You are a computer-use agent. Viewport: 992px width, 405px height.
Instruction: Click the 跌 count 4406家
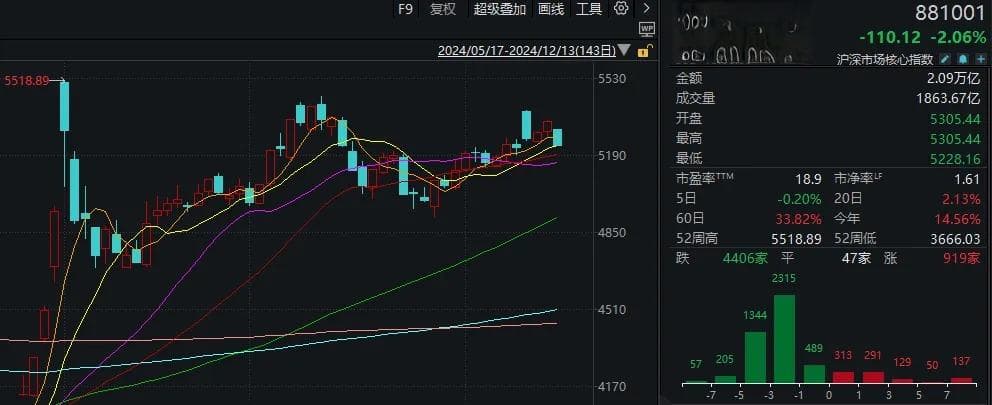click(x=745, y=258)
